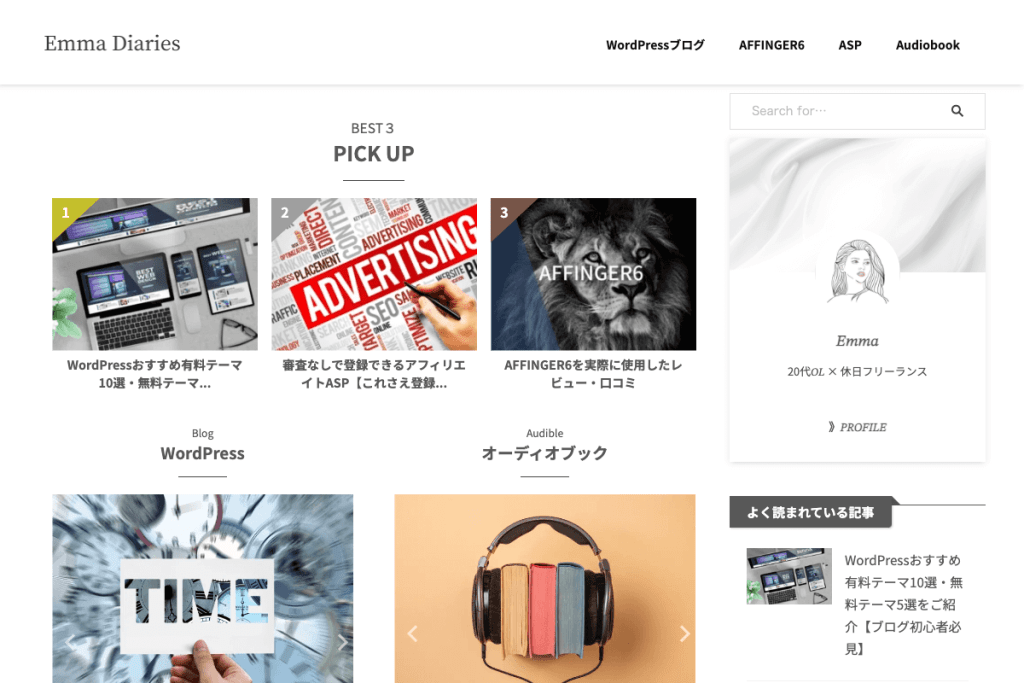Go back in WordPress slider left arrow
Viewport: 1024px width, 683px height.
[71, 642]
